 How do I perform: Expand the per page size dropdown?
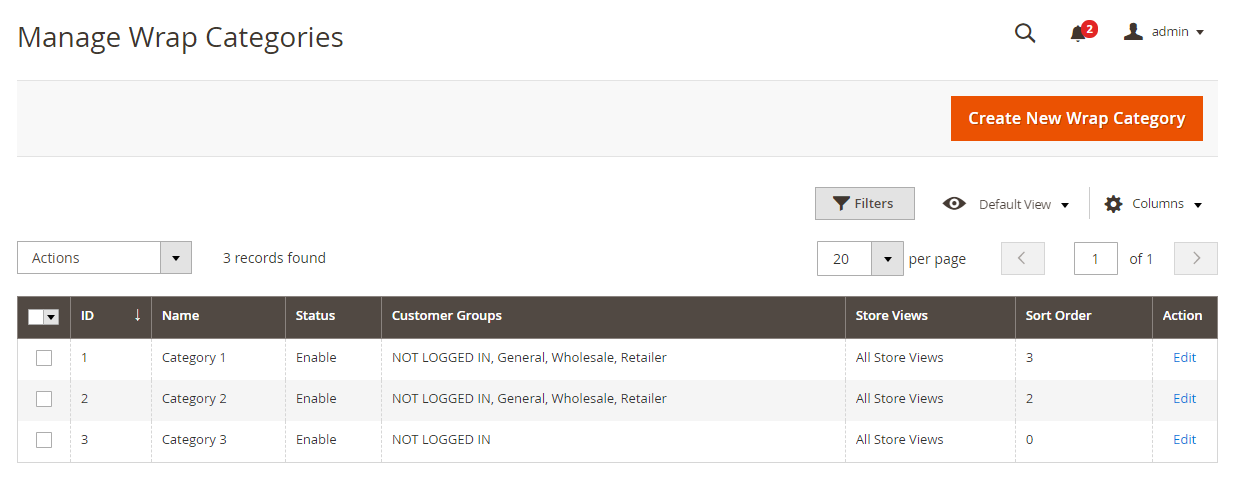tap(887, 259)
